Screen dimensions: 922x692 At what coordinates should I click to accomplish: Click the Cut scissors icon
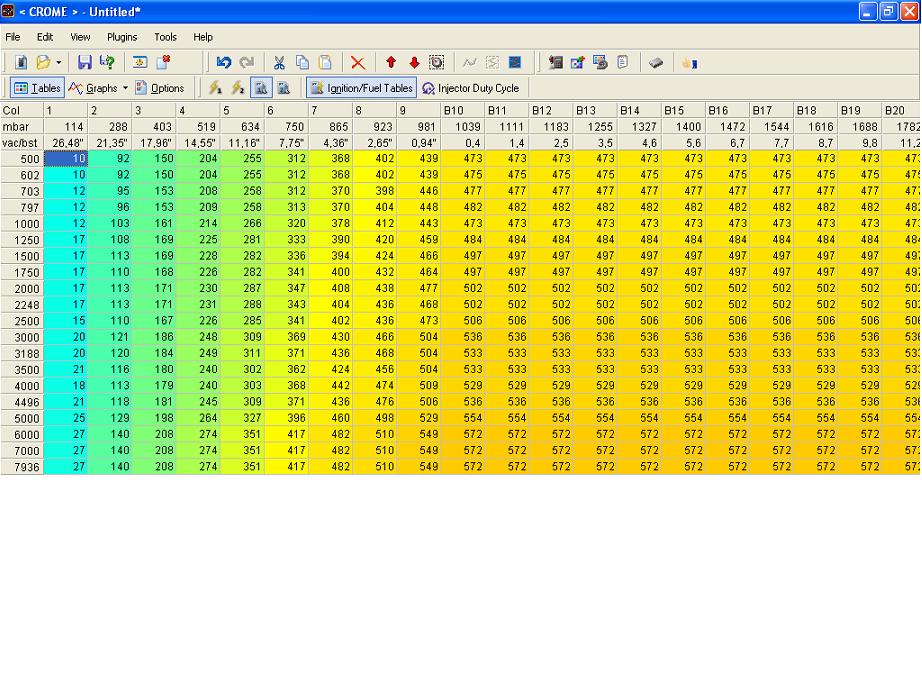279,62
